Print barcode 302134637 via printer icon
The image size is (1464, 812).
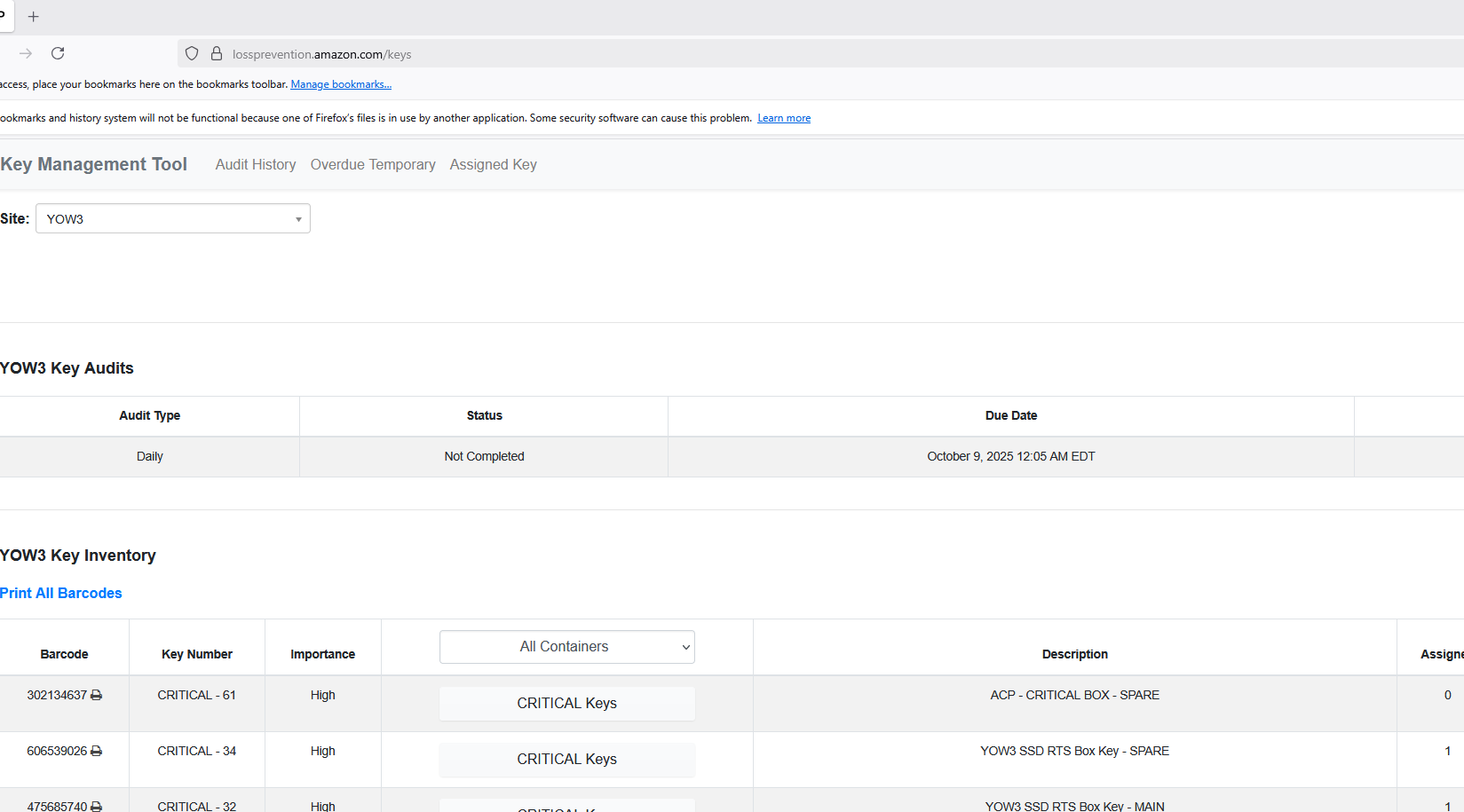tap(96, 696)
